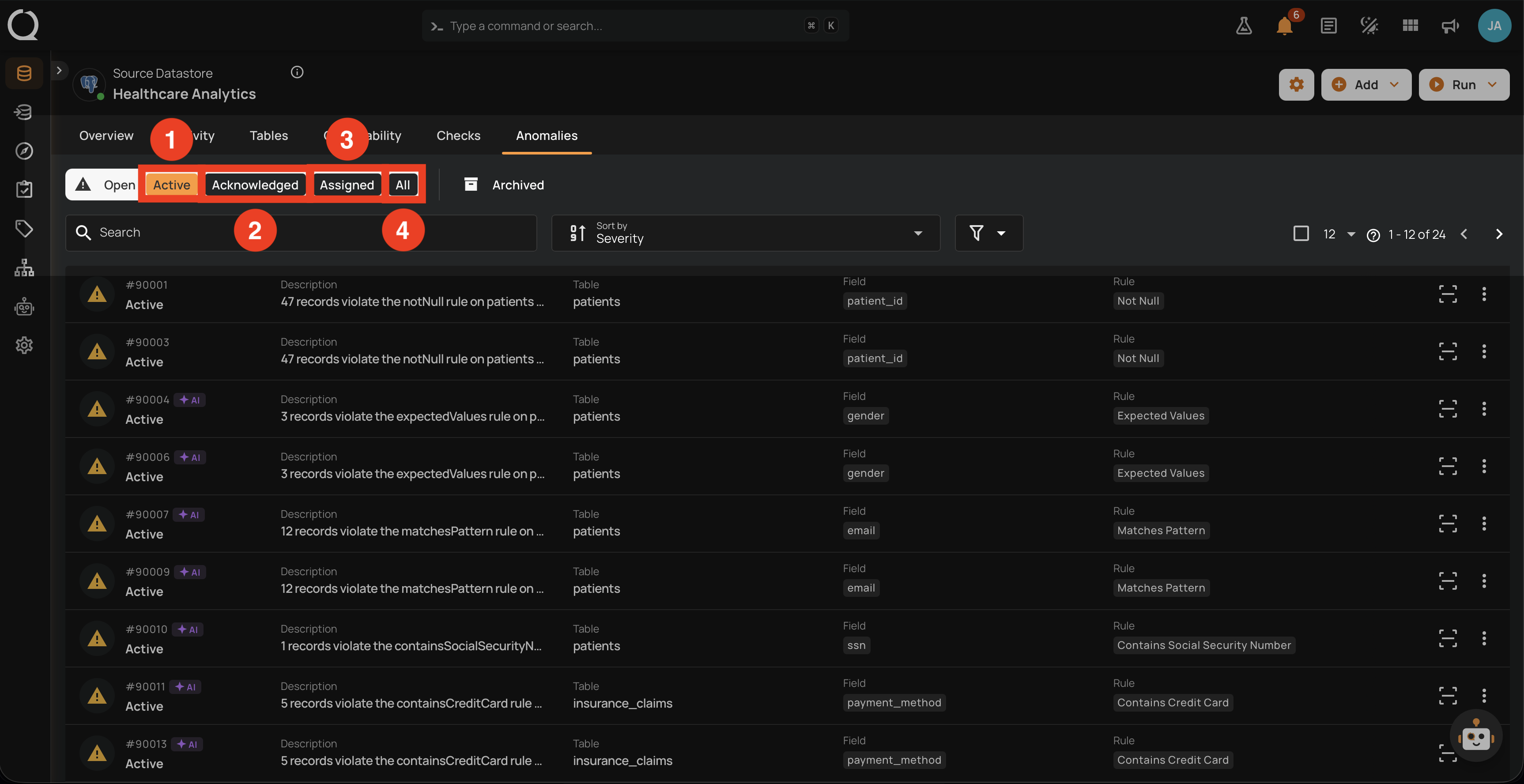This screenshot has width=1524, height=784.
Task: Click the patient_id field chip for #90001
Action: [x=875, y=301]
